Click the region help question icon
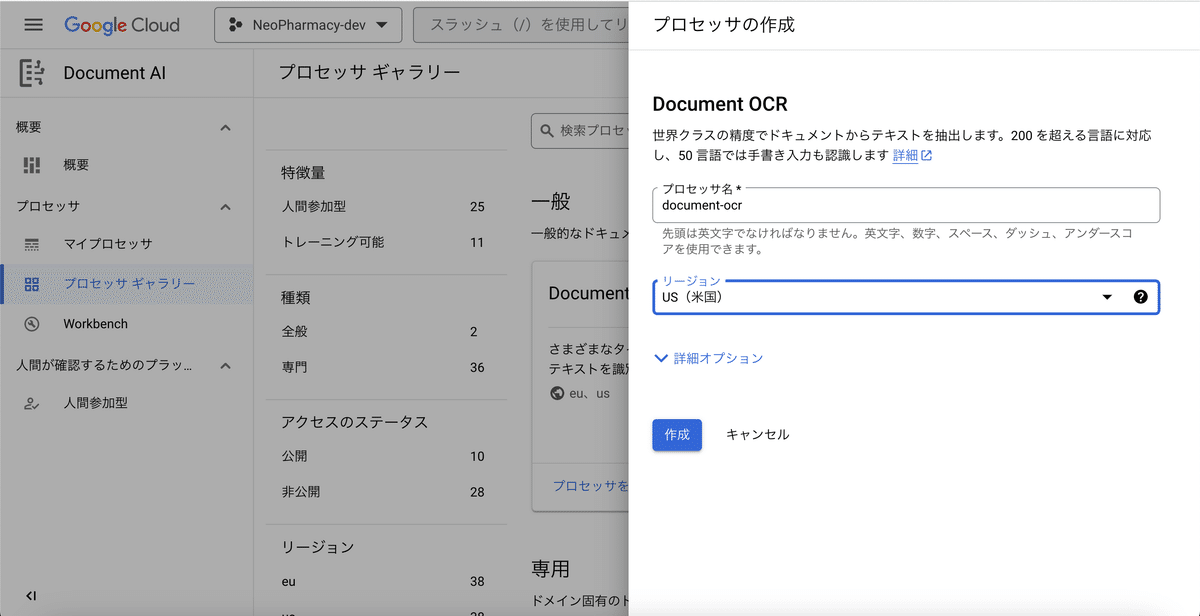Viewport: 1200px width, 616px height. tap(1140, 297)
